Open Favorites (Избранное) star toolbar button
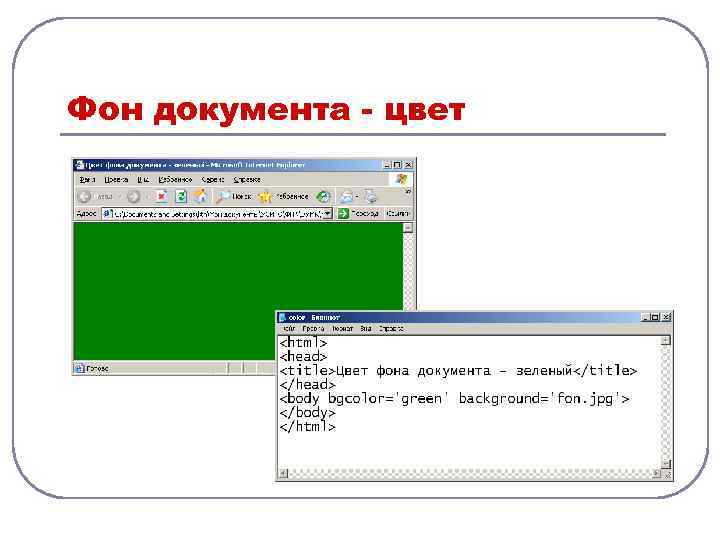 point(283,197)
